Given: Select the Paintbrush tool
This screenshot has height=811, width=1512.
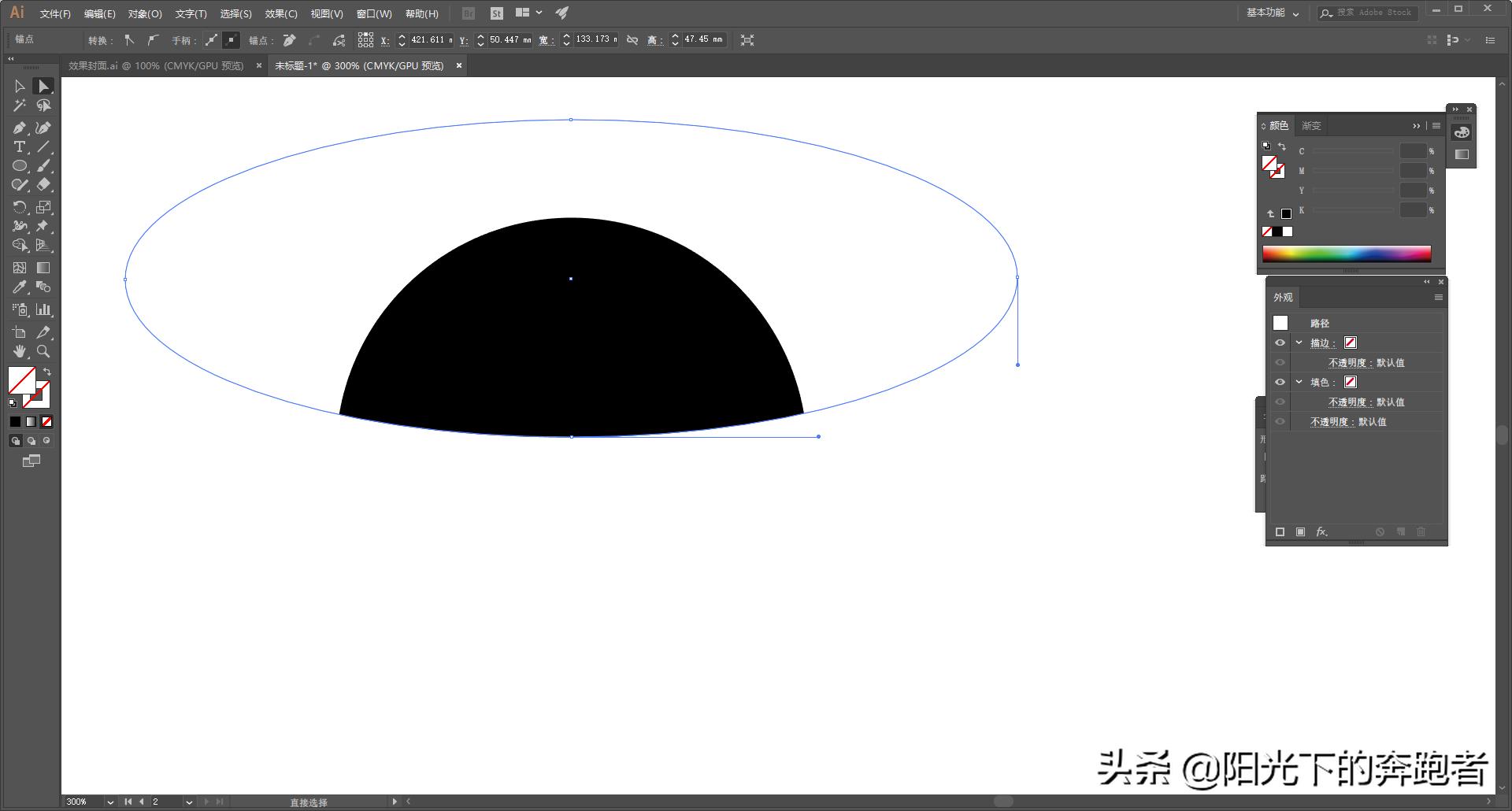Looking at the screenshot, I should point(44,166).
